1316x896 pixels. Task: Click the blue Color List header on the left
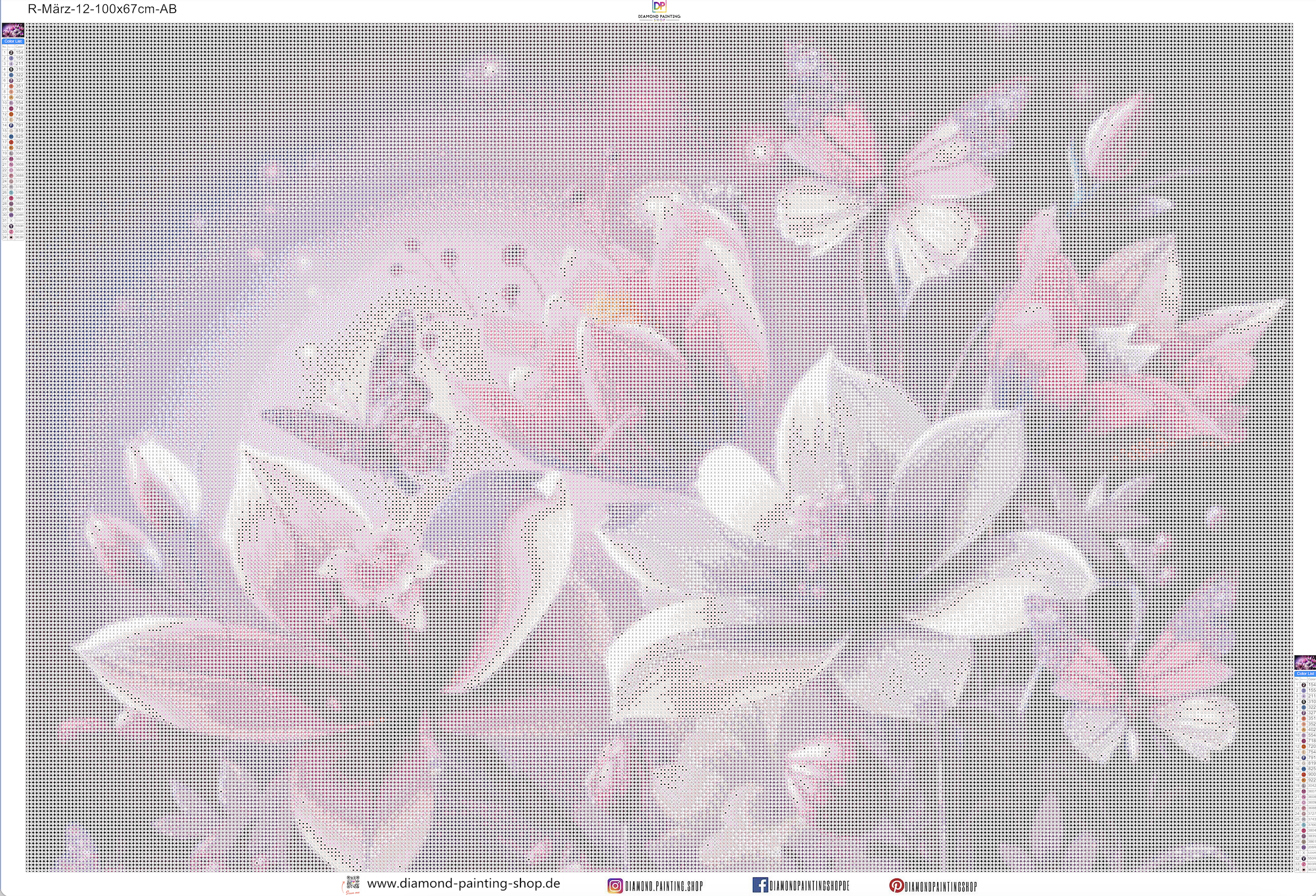coord(13,42)
